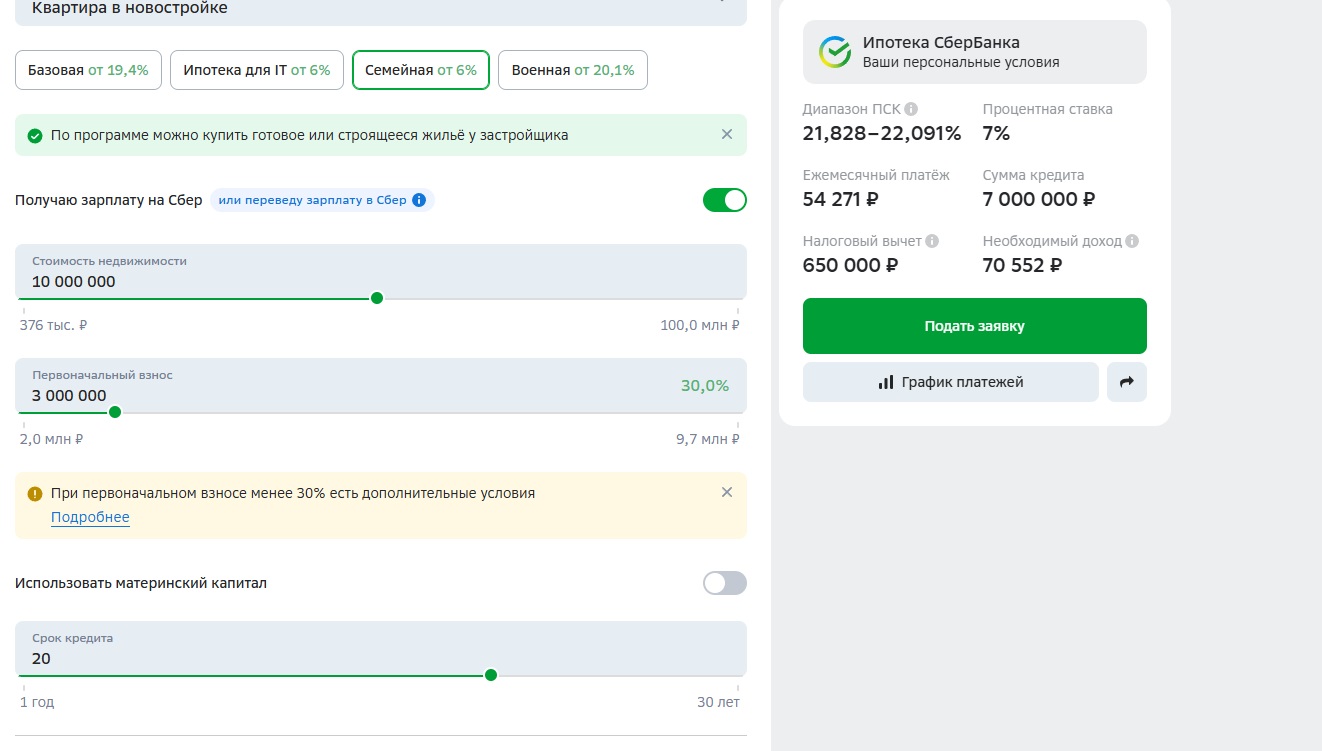Click the '30 лет' maximum term label
Screen dimensions: 1322x751
(718, 702)
